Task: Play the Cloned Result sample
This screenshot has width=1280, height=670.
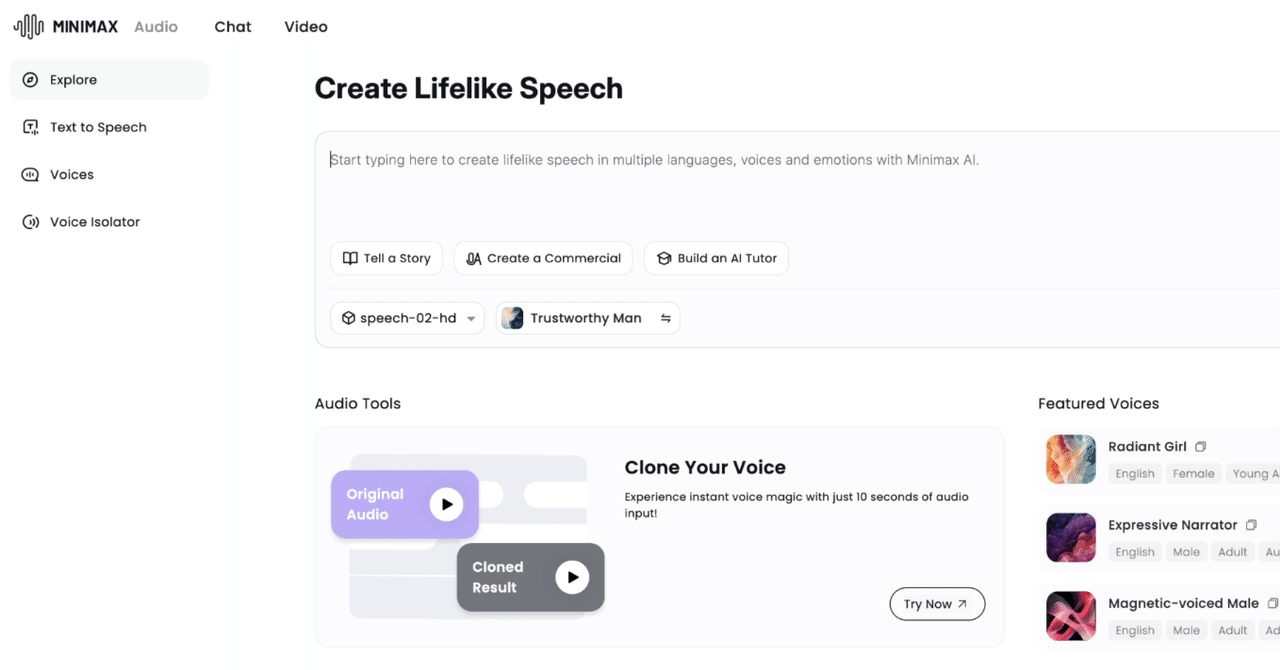Action: coord(572,577)
